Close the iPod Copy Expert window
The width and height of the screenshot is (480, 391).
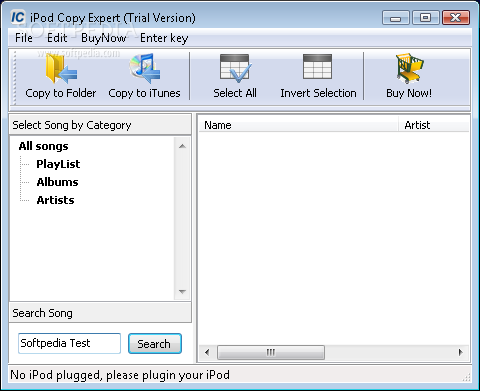pos(456,18)
